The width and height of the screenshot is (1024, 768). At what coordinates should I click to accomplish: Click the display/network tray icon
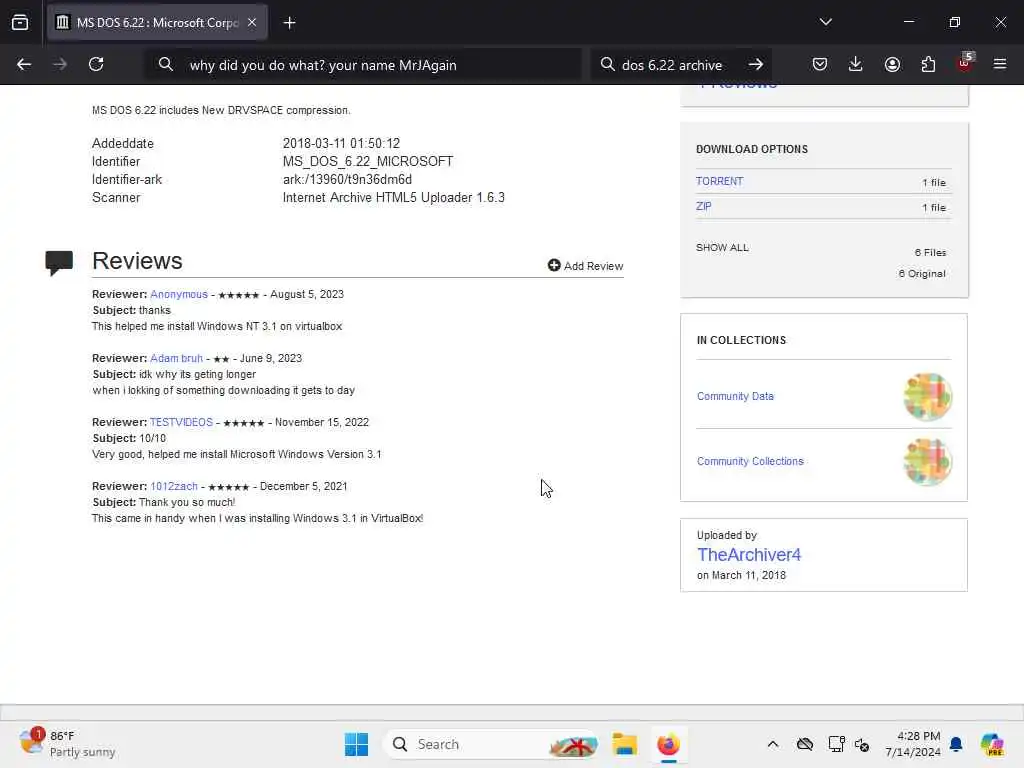click(x=836, y=744)
